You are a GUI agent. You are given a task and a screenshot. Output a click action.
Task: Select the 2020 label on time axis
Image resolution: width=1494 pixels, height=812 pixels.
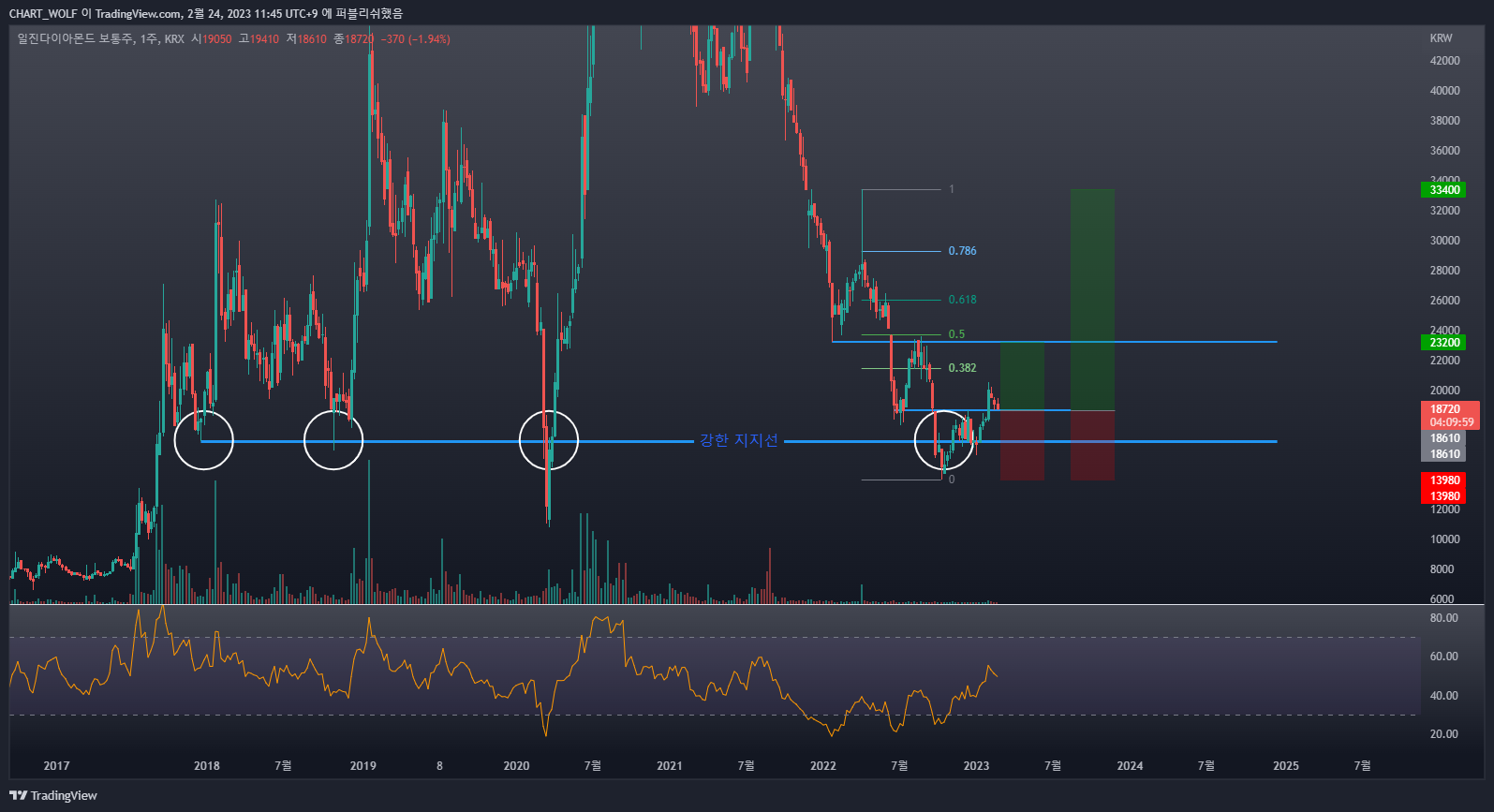click(x=516, y=766)
